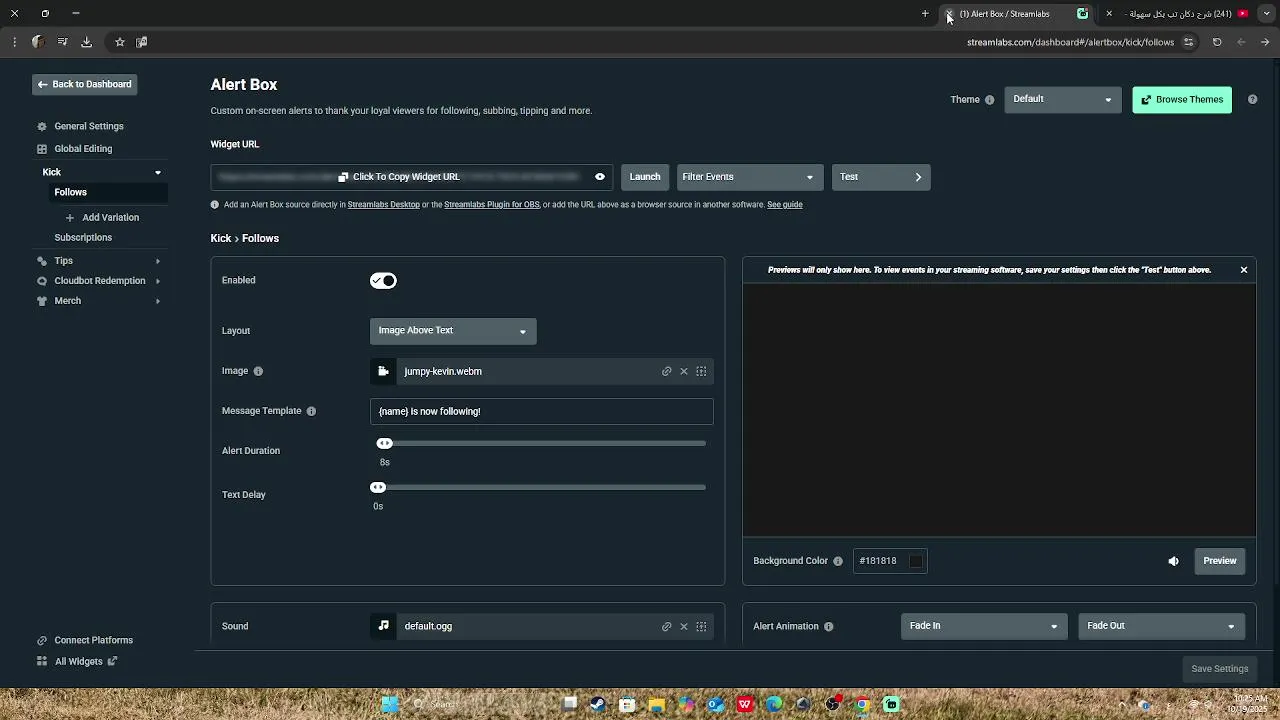Screen dimensions: 1280x720
Task: Open the Filter Events dropdown
Action: click(750, 177)
